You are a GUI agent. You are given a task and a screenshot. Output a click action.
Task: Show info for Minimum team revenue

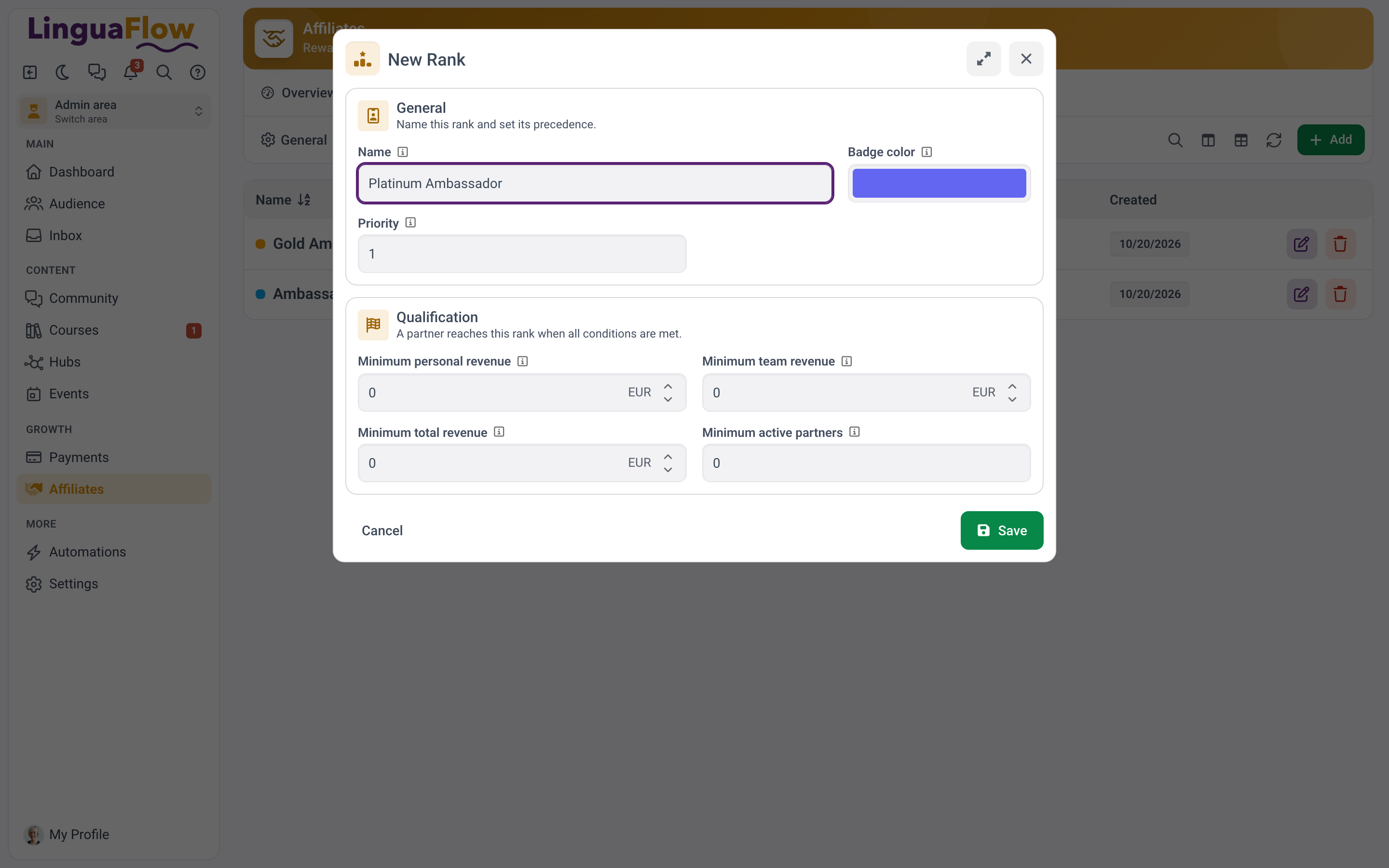[846, 361]
